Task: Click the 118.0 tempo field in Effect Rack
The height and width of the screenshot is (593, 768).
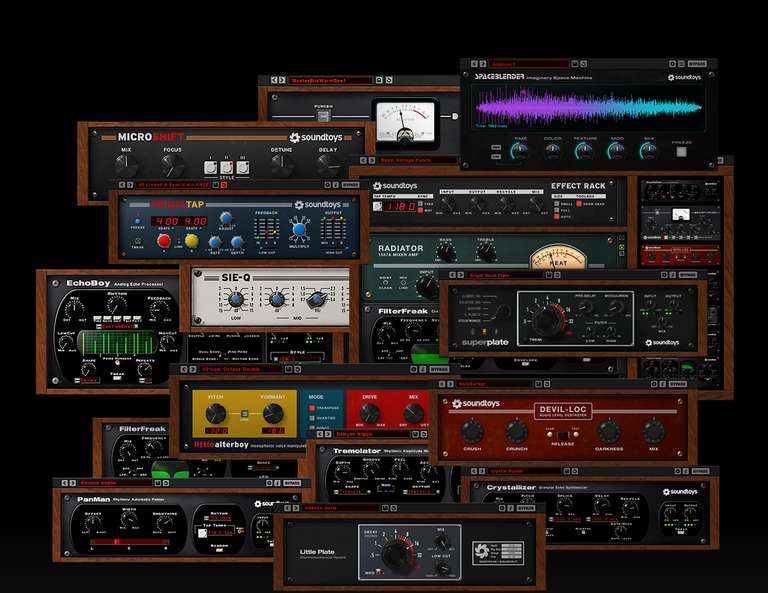Action: pos(402,207)
